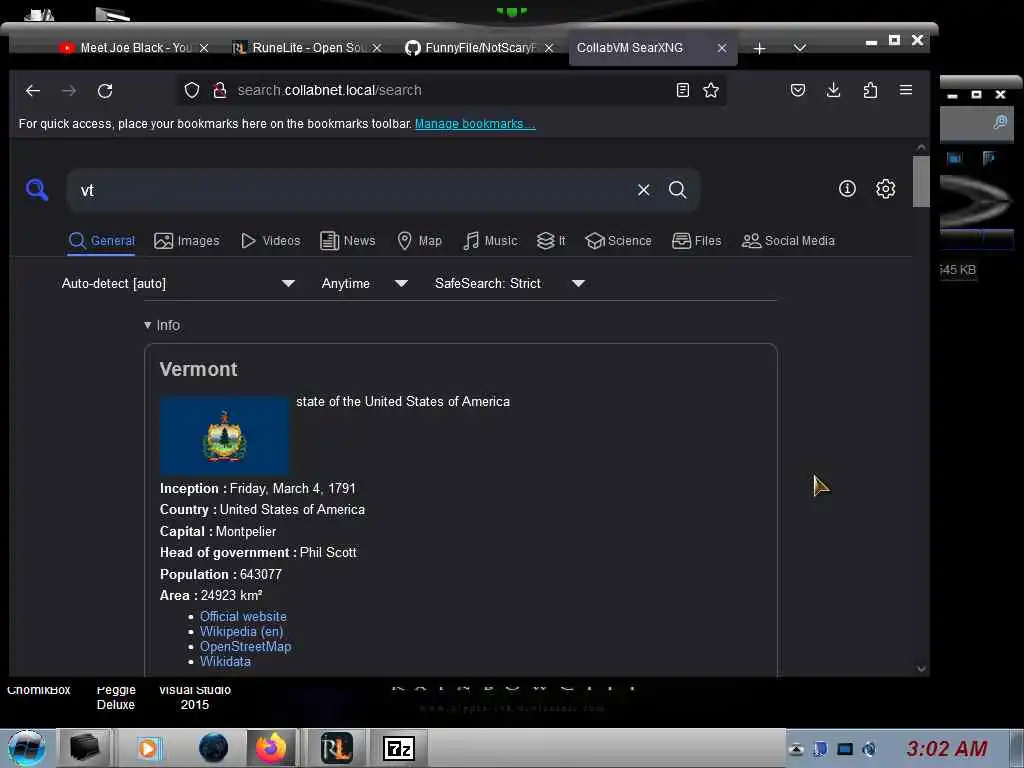Select the General search category

pos(102,241)
